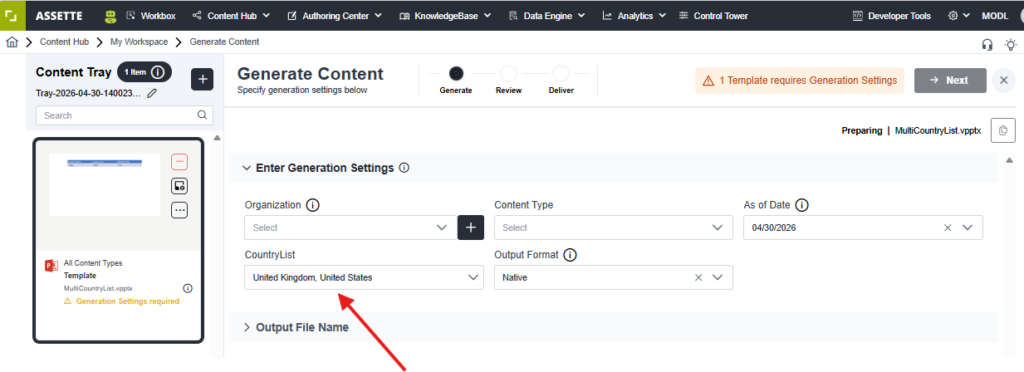
Task: Open Workbox from the top navigation
Action: point(151,16)
